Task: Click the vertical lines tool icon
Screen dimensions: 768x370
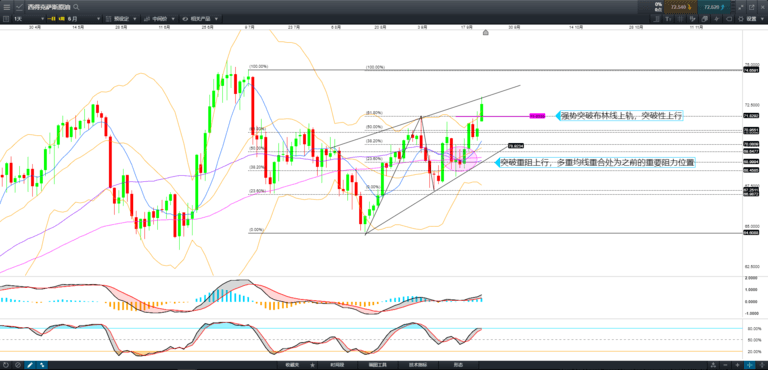Action: pyautogui.click(x=681, y=19)
